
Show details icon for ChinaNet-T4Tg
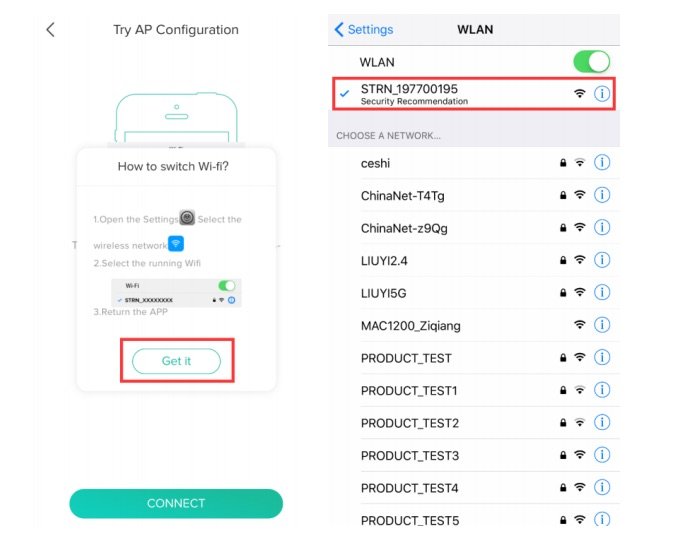602,195
